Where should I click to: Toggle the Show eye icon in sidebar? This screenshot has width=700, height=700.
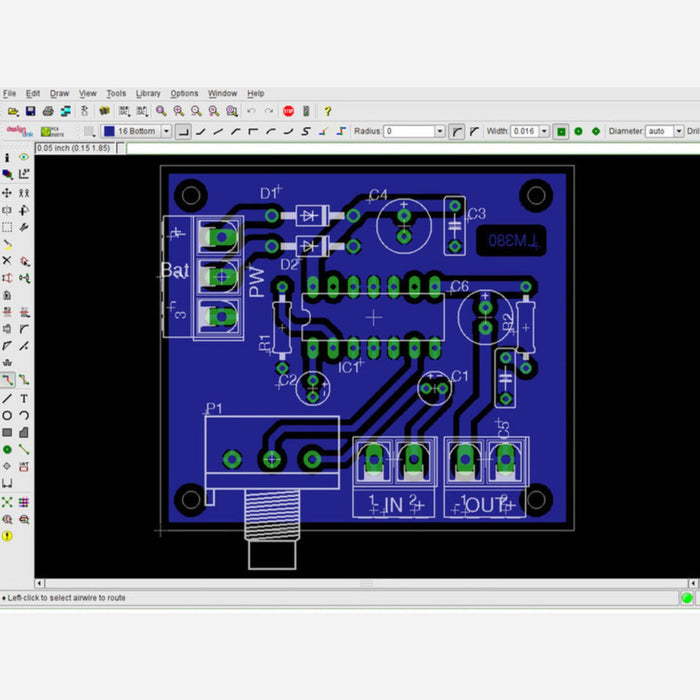(24, 157)
